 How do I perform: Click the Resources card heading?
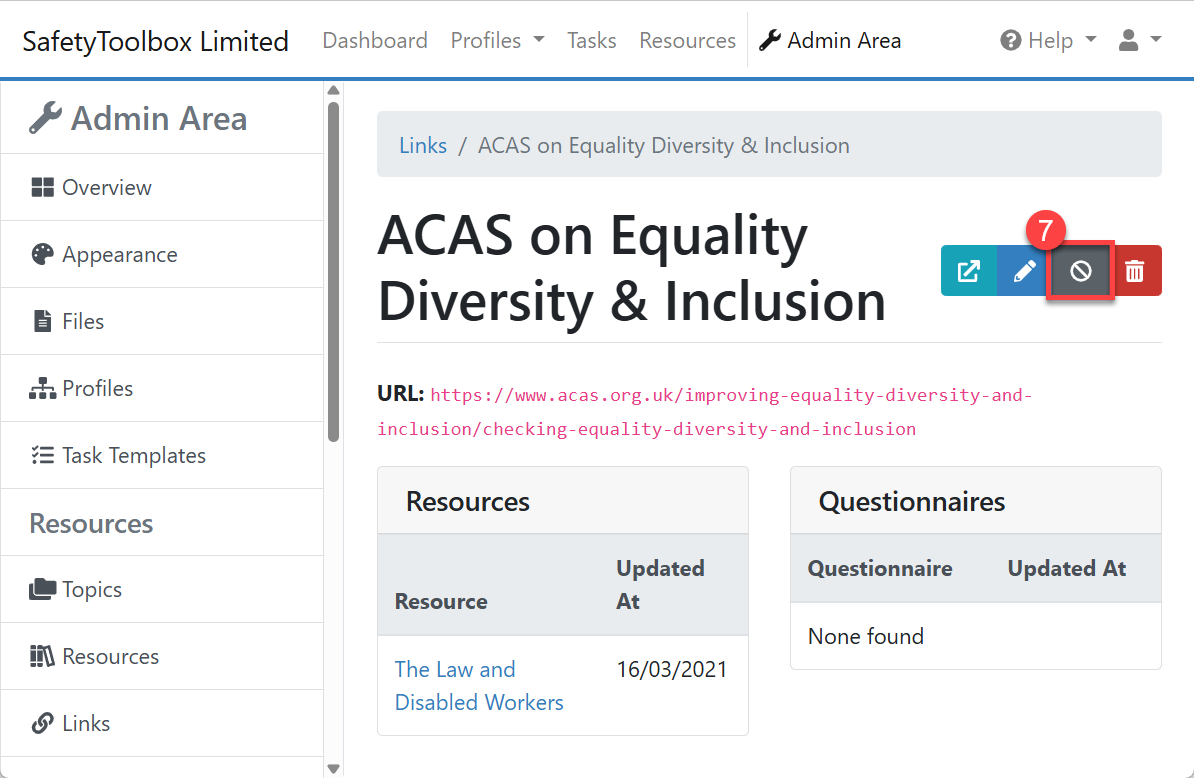[x=468, y=502]
